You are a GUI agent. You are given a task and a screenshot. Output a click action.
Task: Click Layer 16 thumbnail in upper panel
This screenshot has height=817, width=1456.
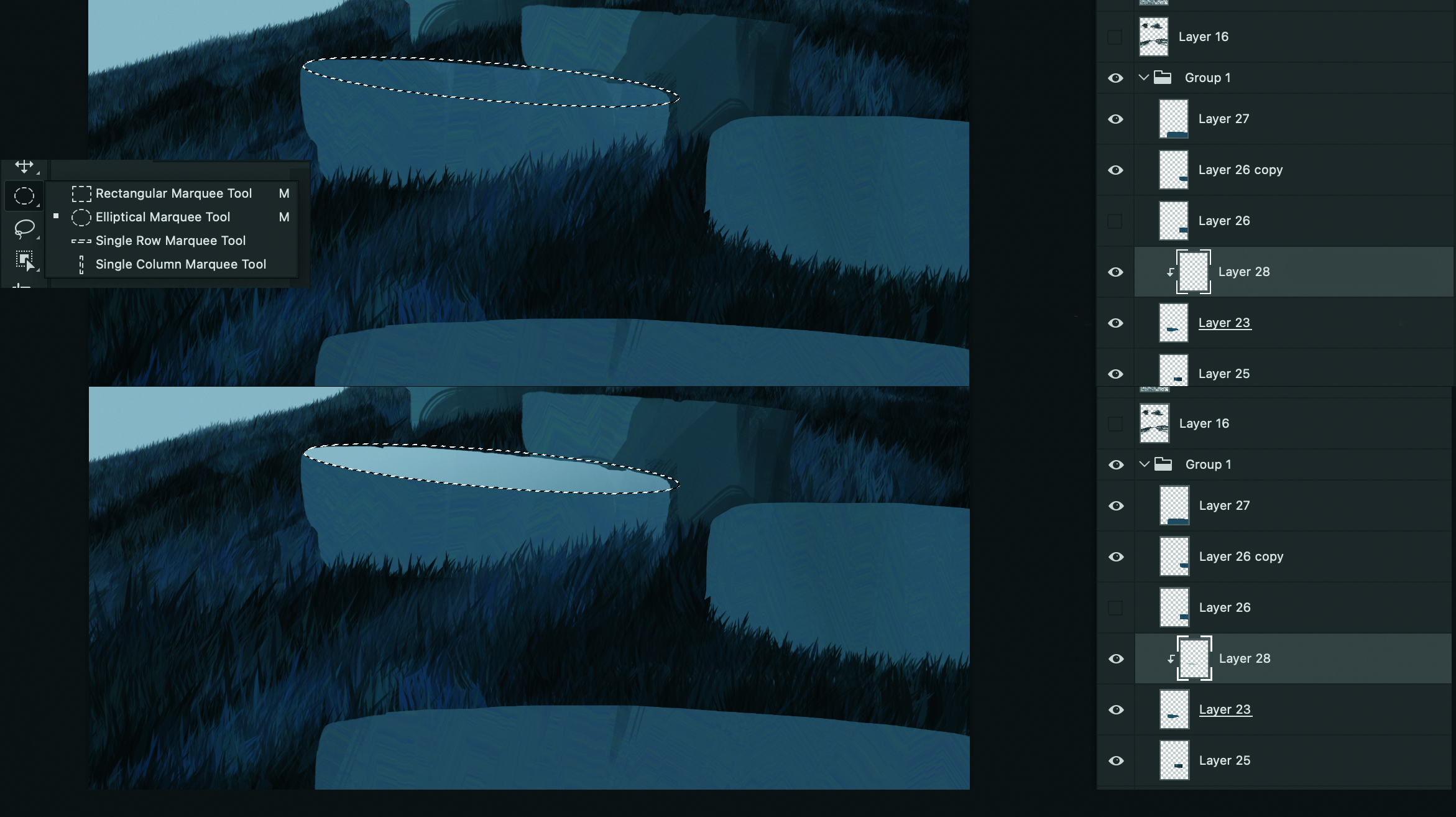pos(1154,37)
